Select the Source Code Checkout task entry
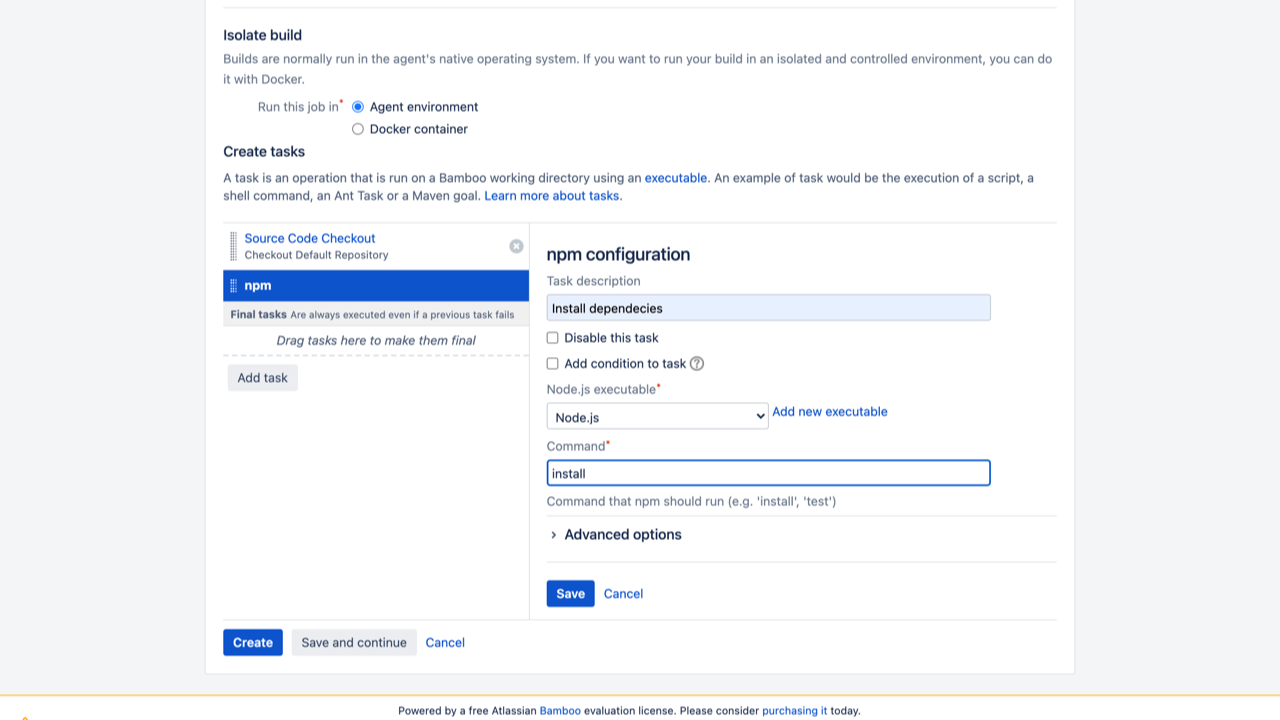The width and height of the screenshot is (1280, 720). coord(310,238)
